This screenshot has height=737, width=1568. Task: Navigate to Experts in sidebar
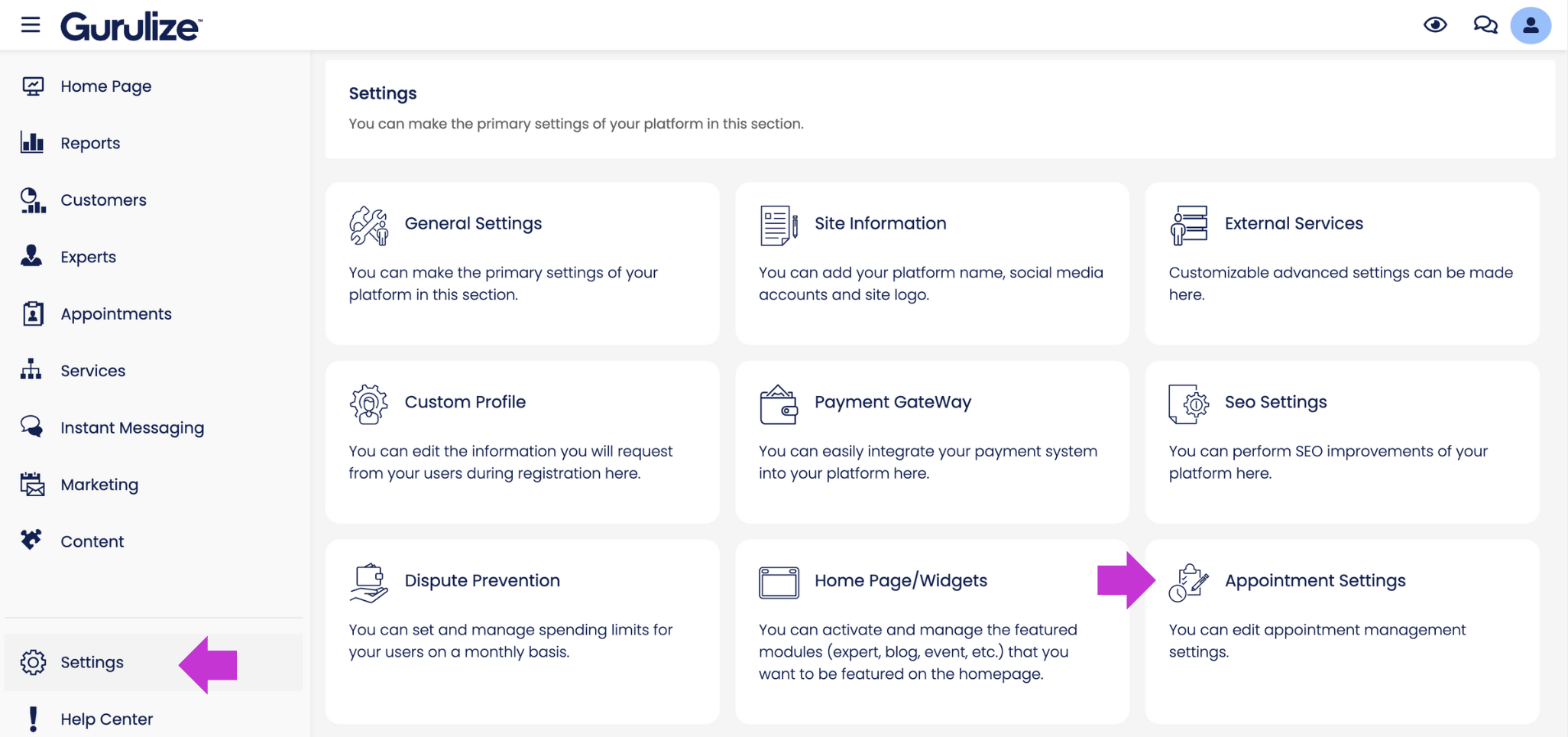click(88, 257)
